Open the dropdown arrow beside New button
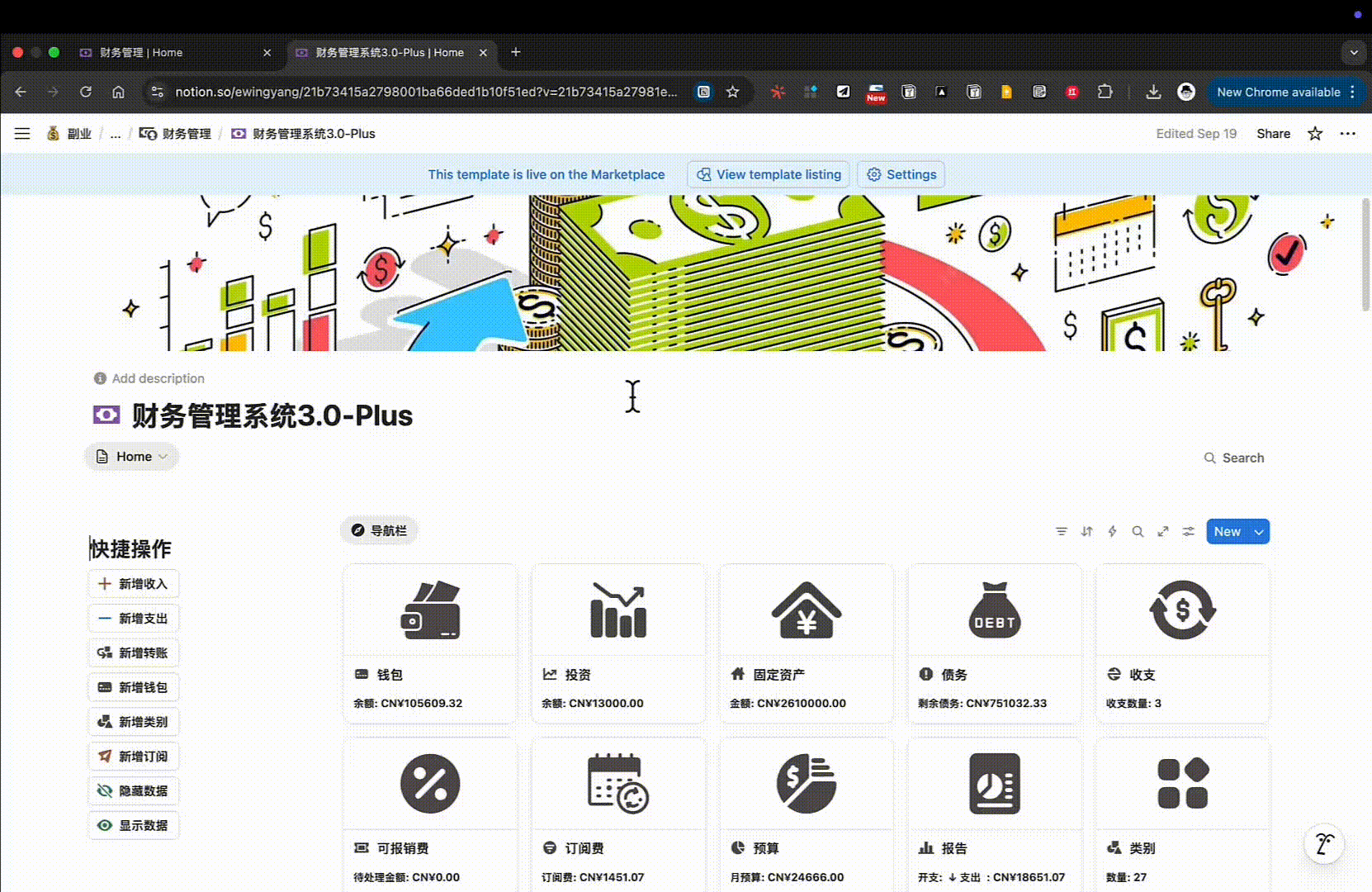 [1259, 532]
